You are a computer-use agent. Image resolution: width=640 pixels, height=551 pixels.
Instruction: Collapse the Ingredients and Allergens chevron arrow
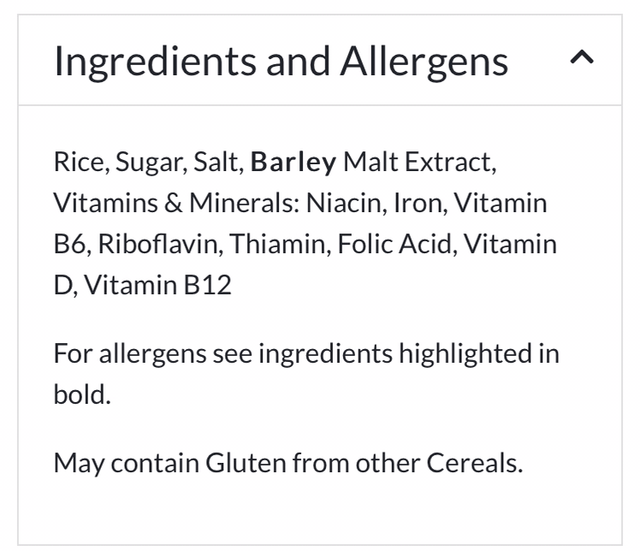[581, 59]
